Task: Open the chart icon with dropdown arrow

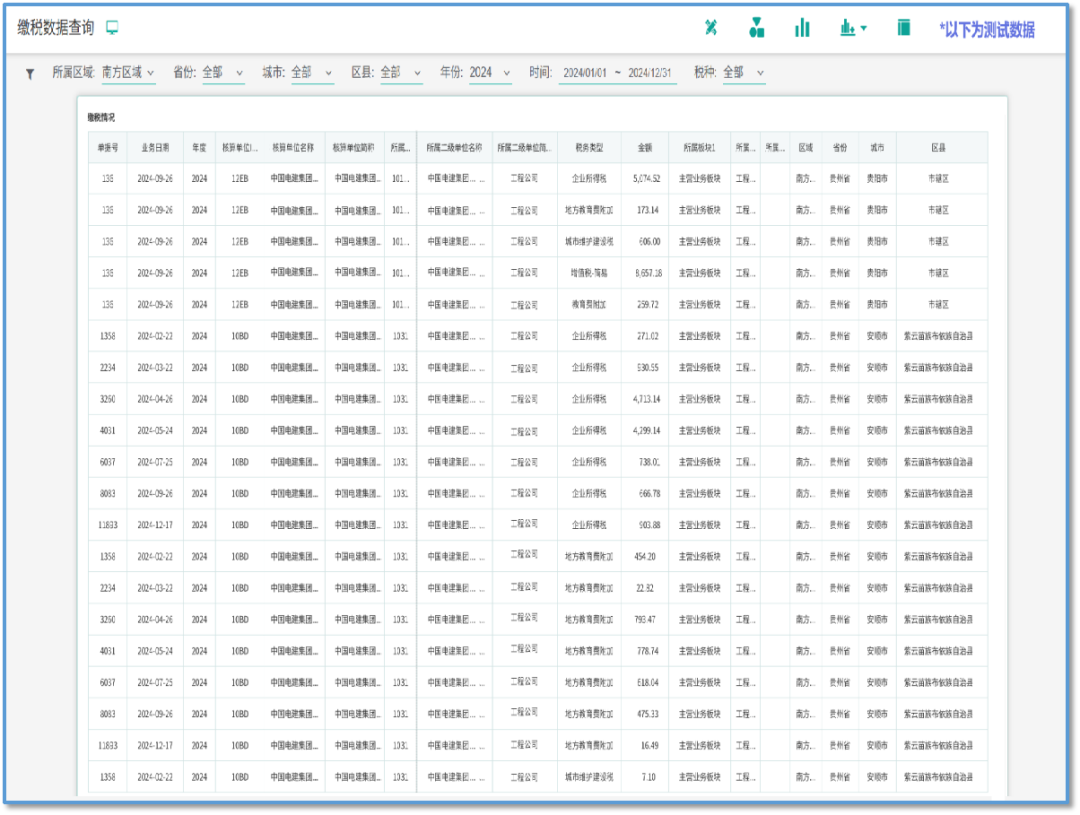Action: pos(853,28)
